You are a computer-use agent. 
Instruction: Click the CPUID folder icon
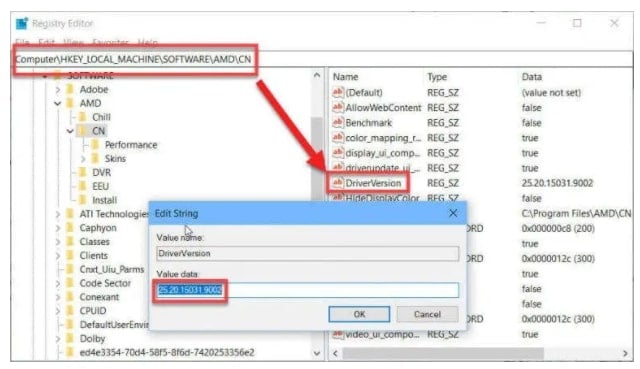[70, 311]
